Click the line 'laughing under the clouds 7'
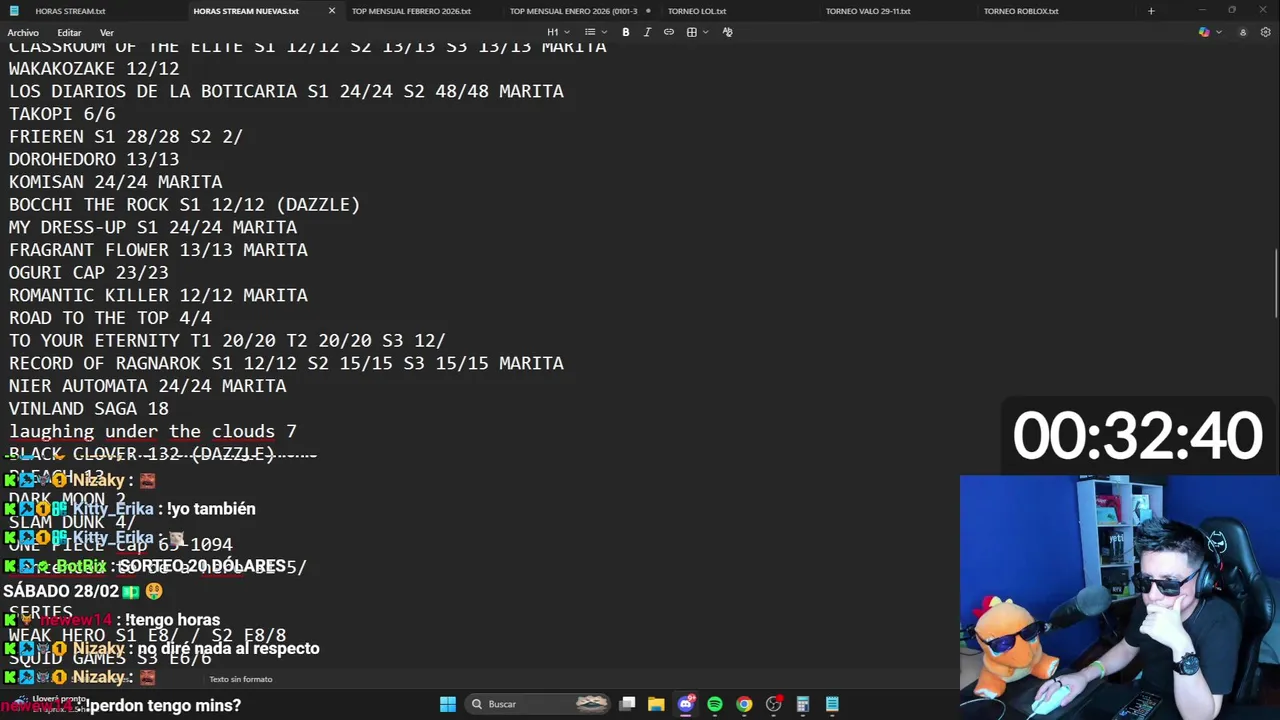Viewport: 1280px width, 720px height. point(153,432)
